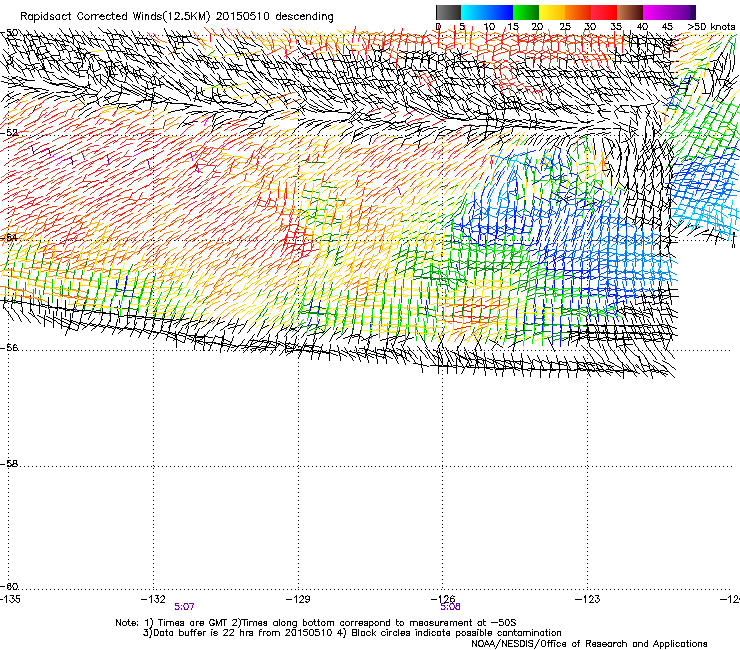Image resolution: width=740 pixels, height=650 pixels.
Task: Click the -123 longitude axis label
Action: point(588,599)
